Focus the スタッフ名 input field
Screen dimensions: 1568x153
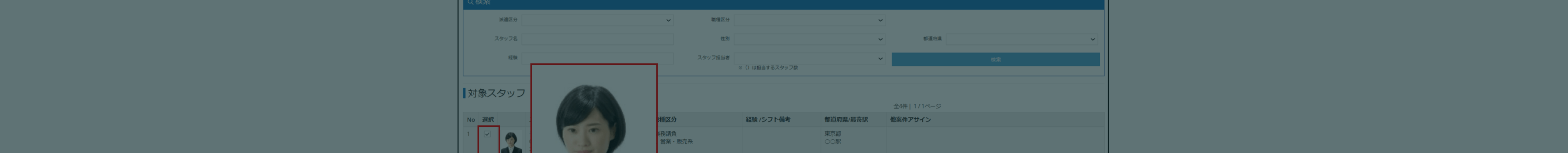coord(597,39)
